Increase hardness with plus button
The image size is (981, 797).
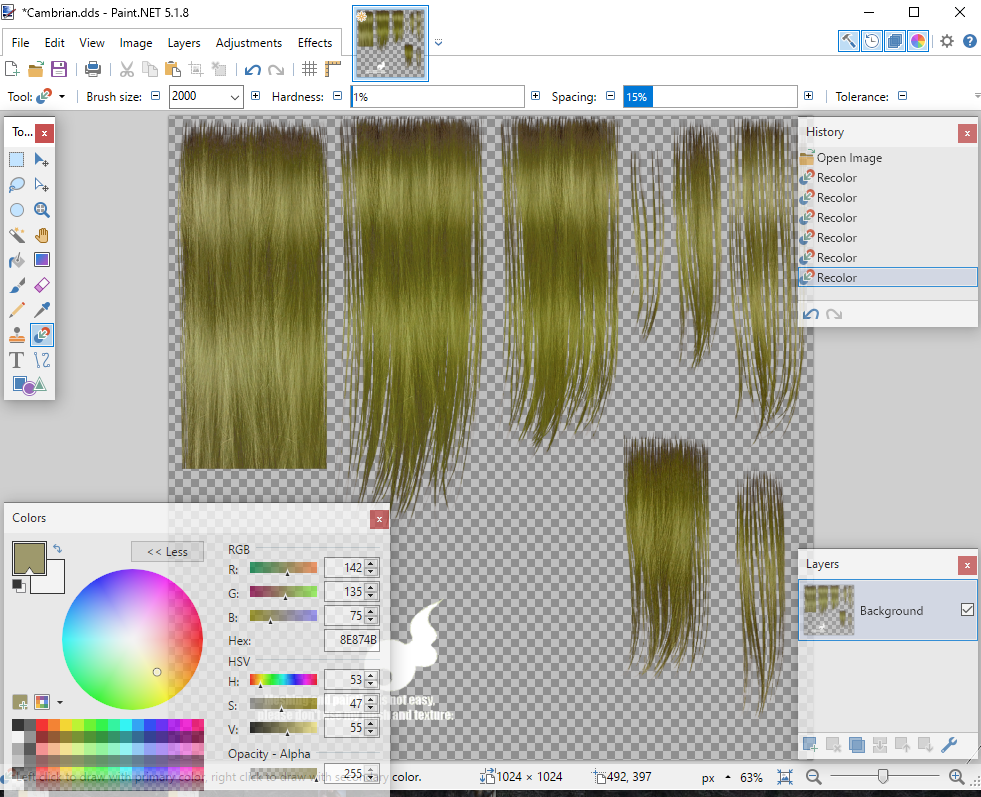[x=536, y=96]
